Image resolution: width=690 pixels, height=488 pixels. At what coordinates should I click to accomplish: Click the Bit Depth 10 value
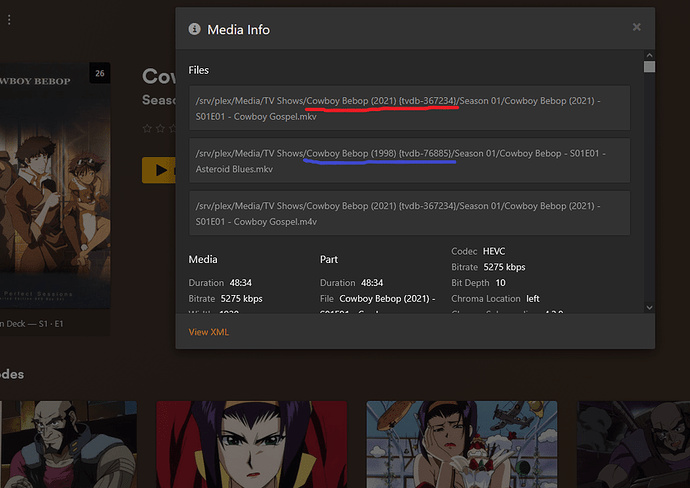pyautogui.click(x=500, y=283)
